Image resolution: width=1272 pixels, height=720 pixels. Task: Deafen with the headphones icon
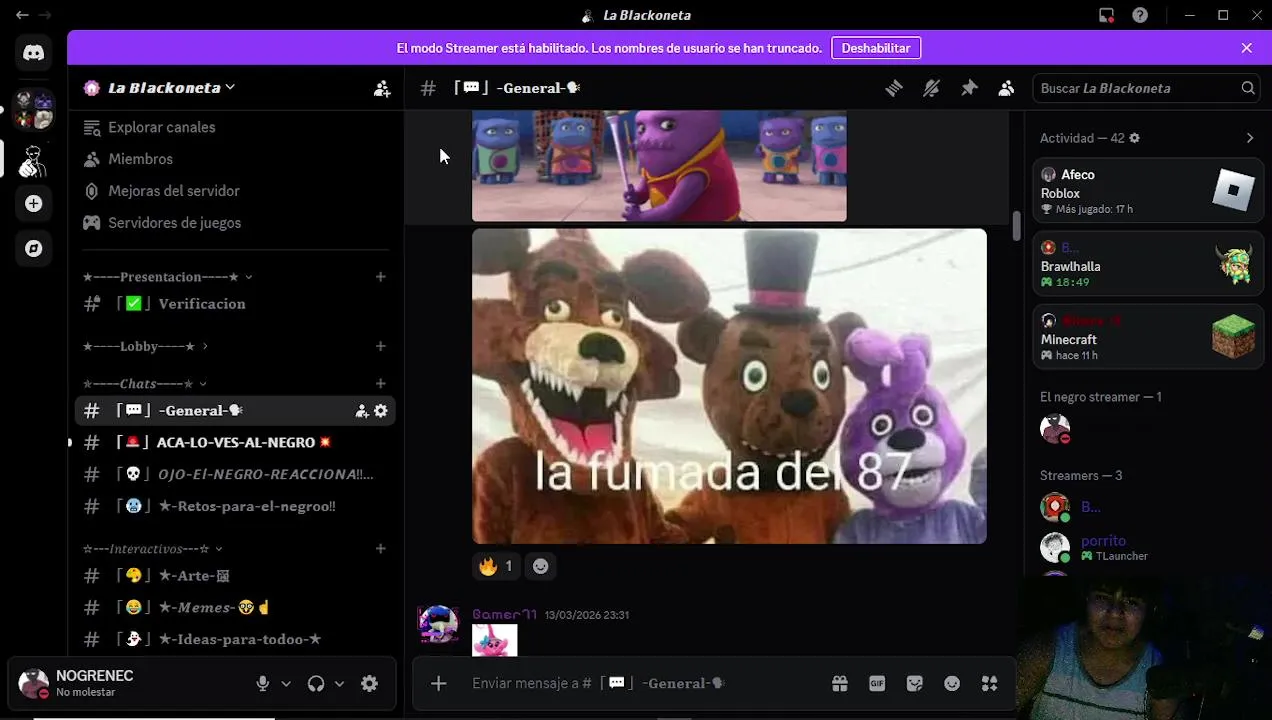[316, 684]
